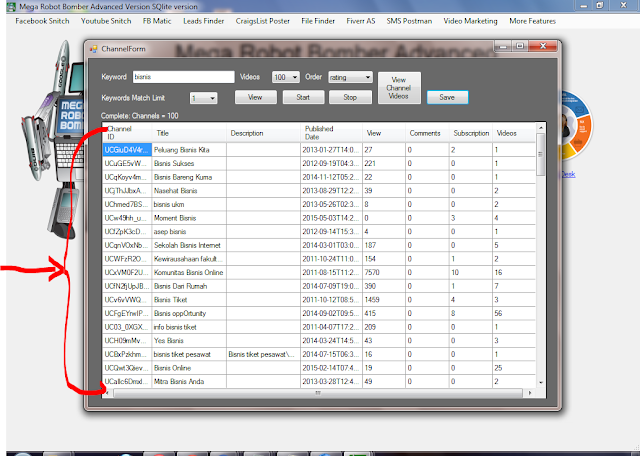Select the 'Peluang Bisnis Kita' title cell
This screenshot has width=640, height=456.
pyautogui.click(x=189, y=150)
